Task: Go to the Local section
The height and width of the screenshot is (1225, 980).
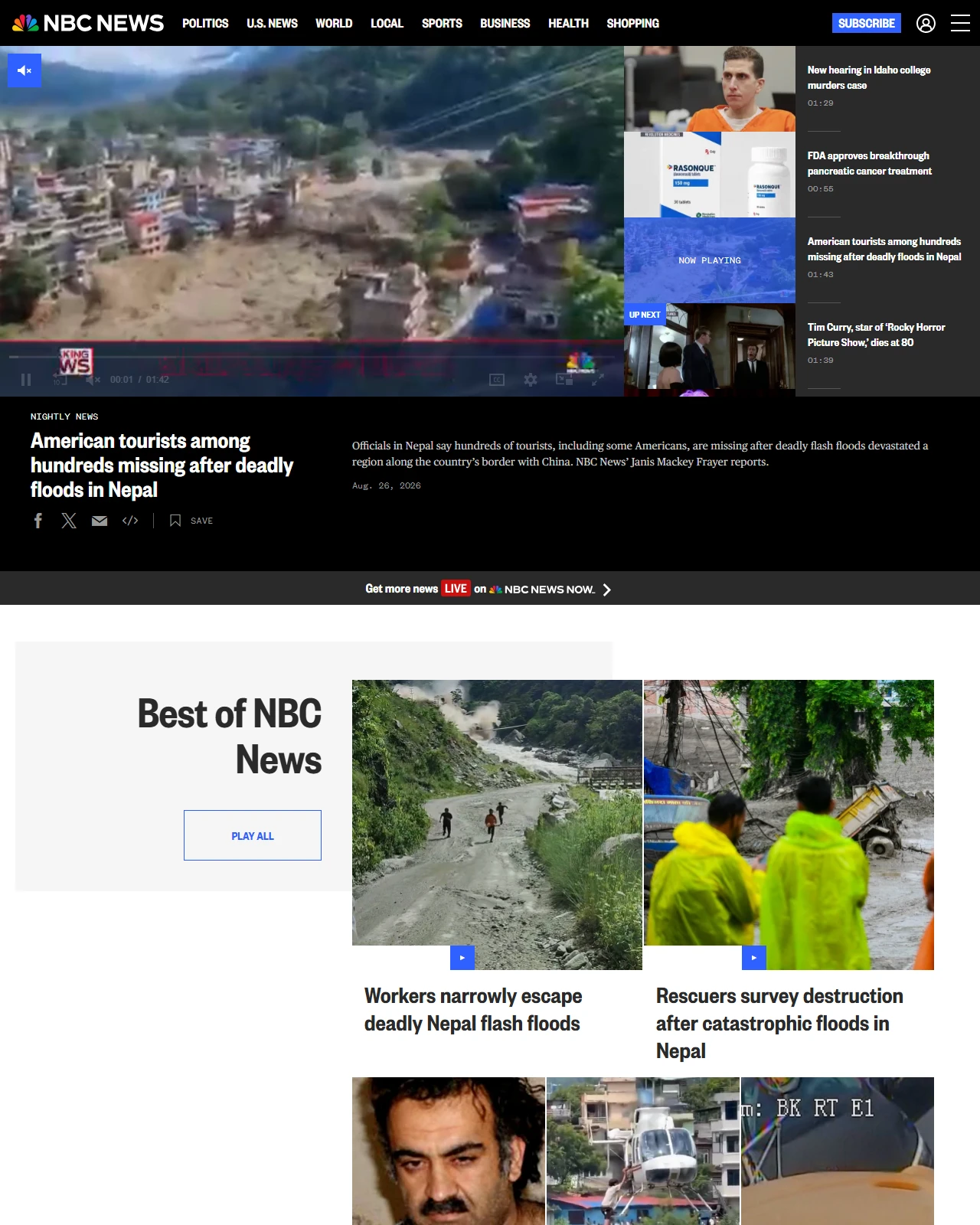Action: click(387, 23)
